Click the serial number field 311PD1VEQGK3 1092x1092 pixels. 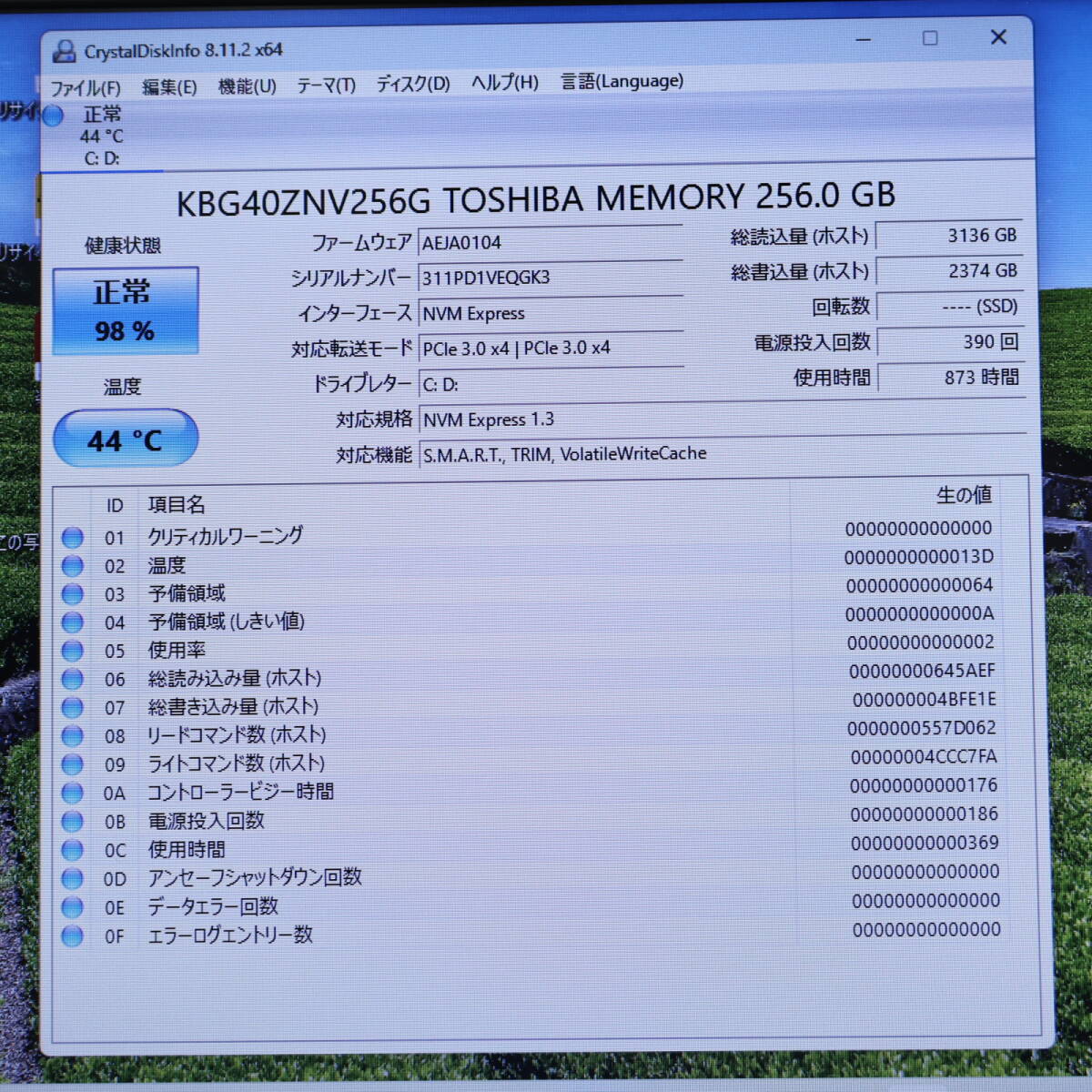[551, 278]
